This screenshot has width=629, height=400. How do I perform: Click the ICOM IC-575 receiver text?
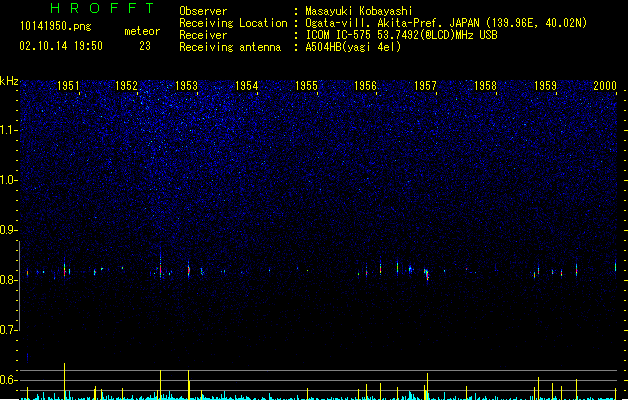tap(402, 35)
